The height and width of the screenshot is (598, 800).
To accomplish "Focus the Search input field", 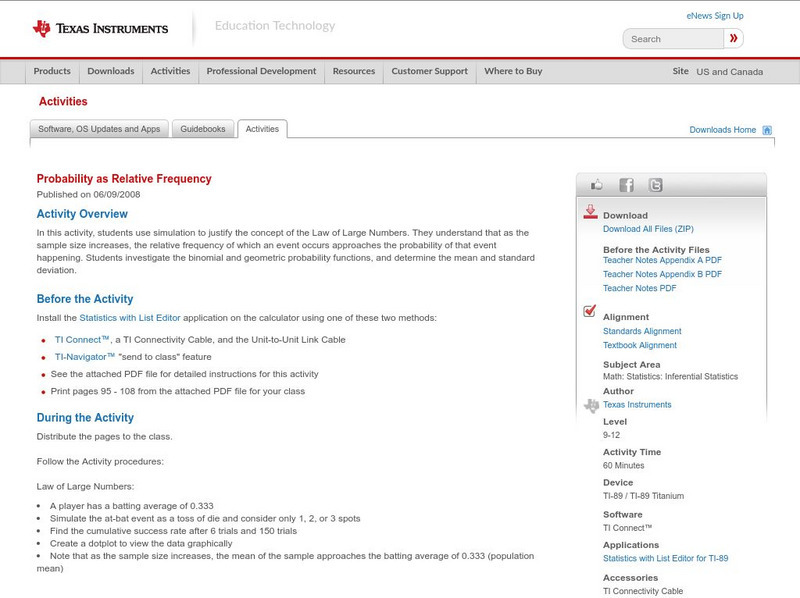I will pyautogui.click(x=673, y=39).
